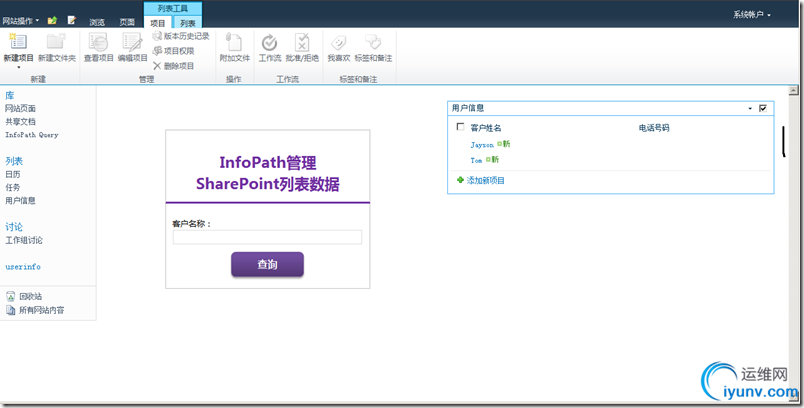Open 版本历史记录

click(181, 36)
